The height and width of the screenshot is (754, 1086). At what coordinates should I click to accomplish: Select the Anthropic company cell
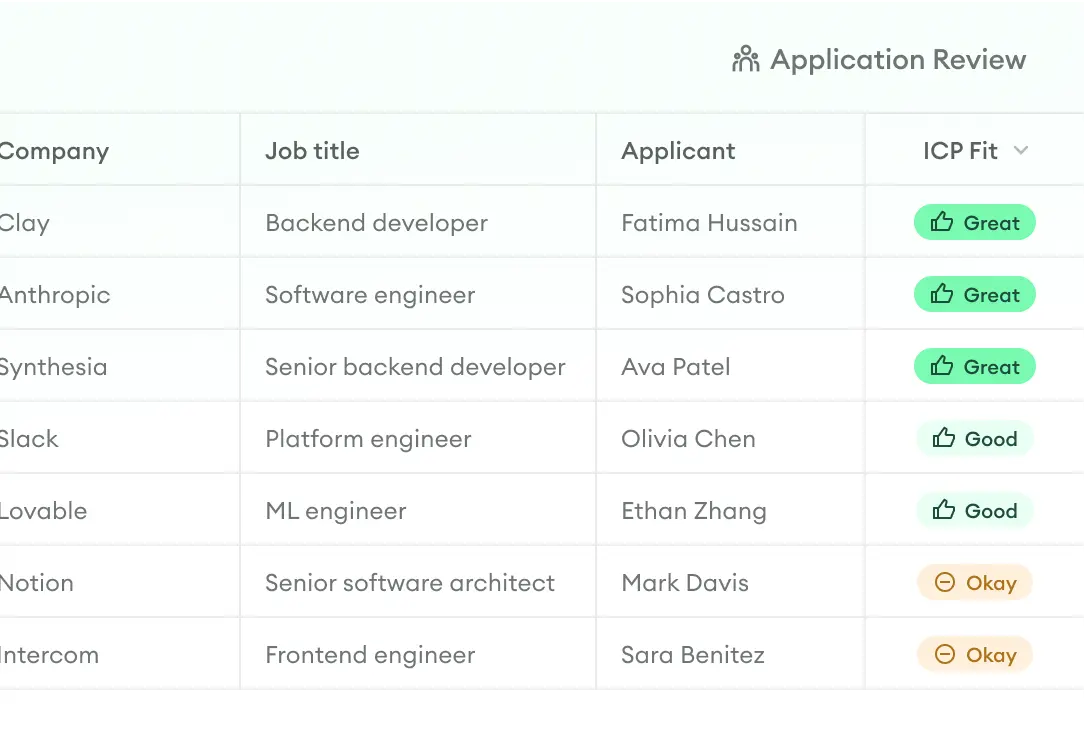point(55,295)
